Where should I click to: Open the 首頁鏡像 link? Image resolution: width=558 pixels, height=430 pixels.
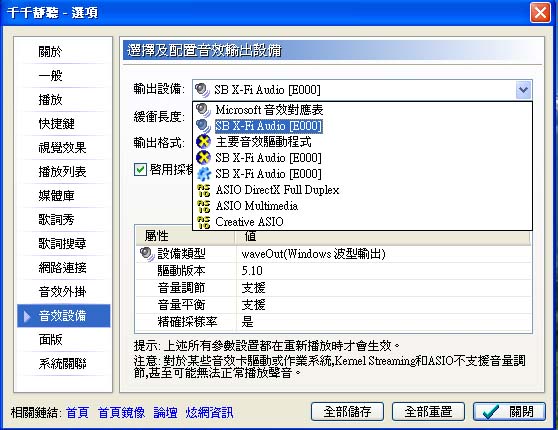121,413
